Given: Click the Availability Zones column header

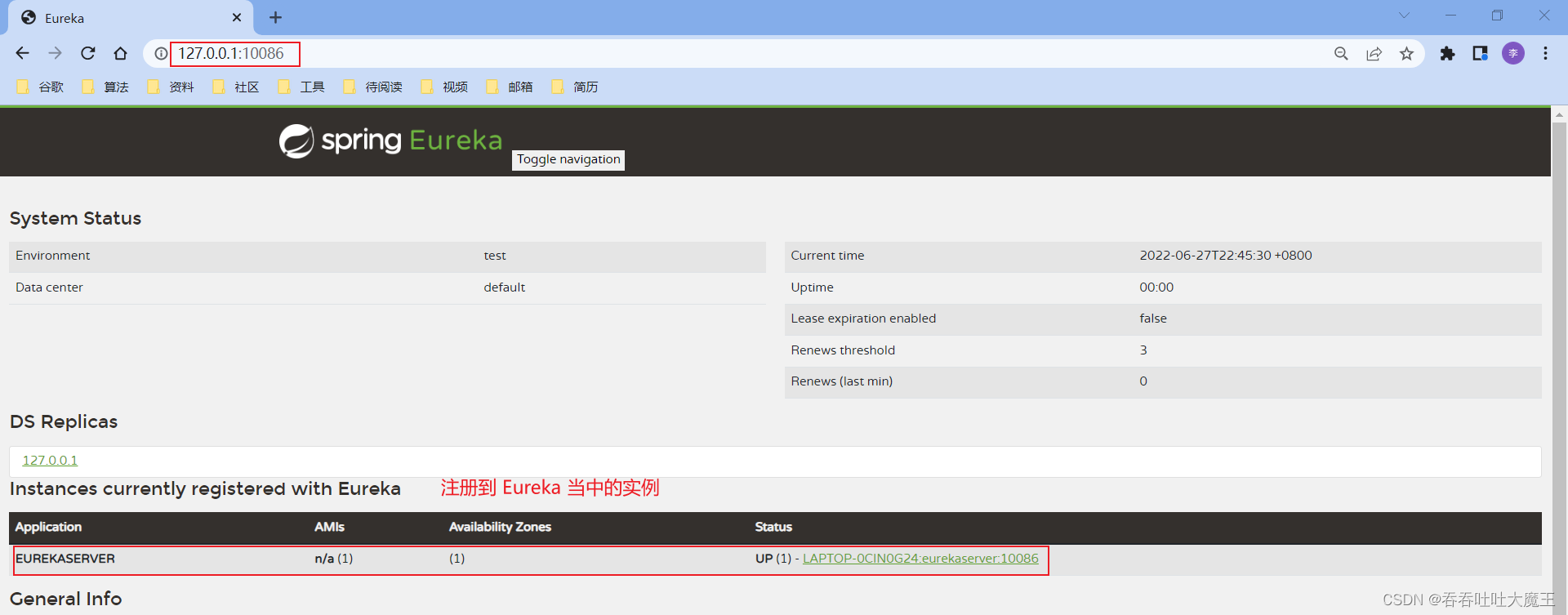Looking at the screenshot, I should [x=500, y=527].
